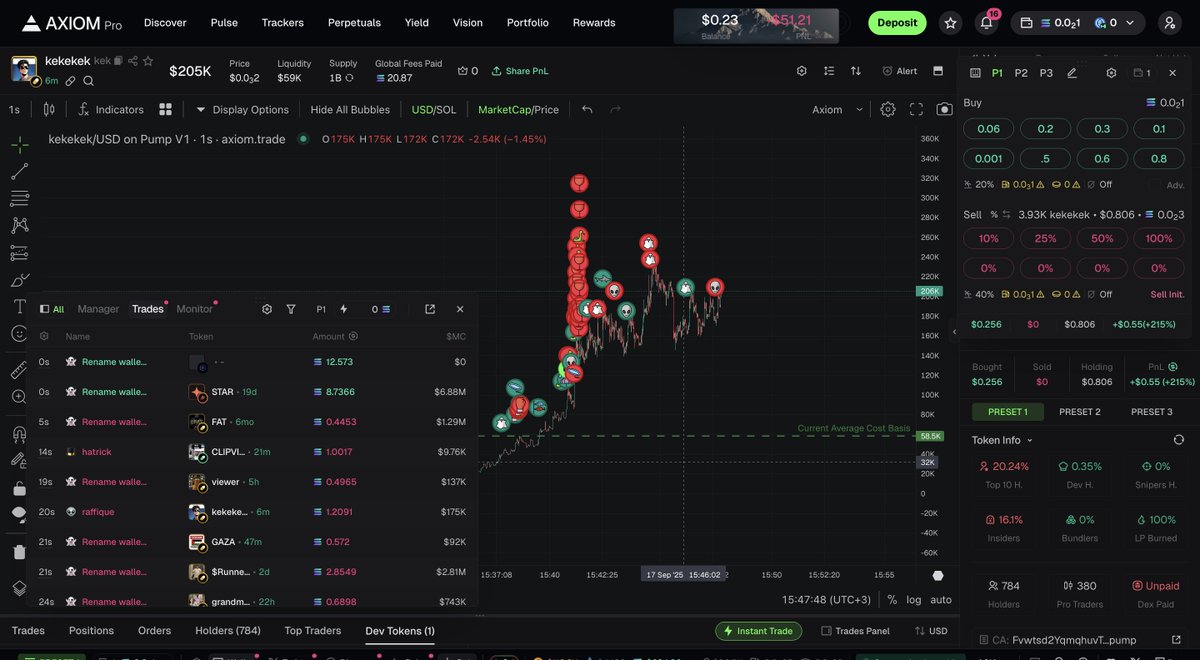This screenshot has height=660, width=1200.
Task: Toggle the All view in trades panel
Action: click(x=52, y=309)
